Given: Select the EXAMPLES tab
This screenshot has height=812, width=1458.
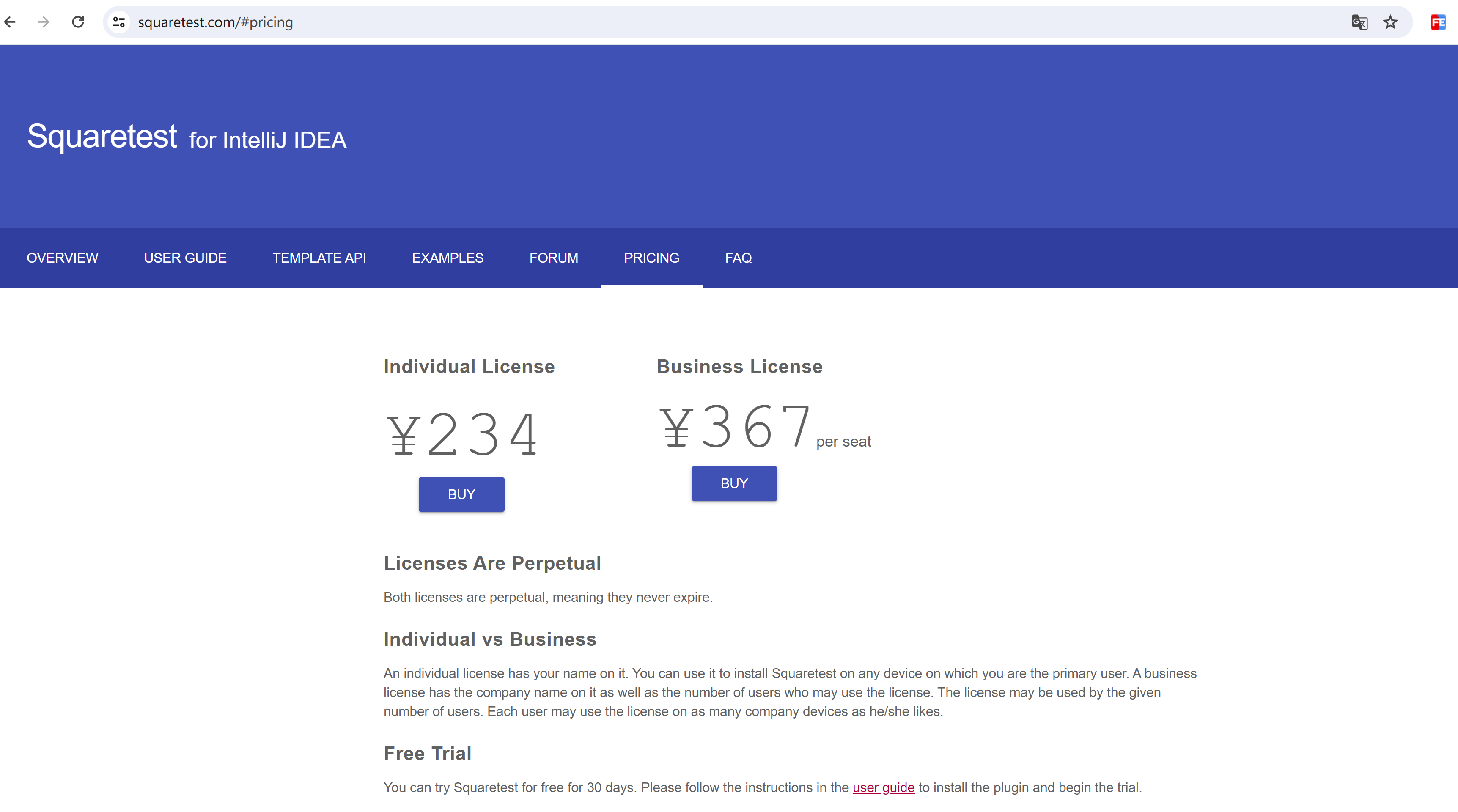Looking at the screenshot, I should point(448,258).
